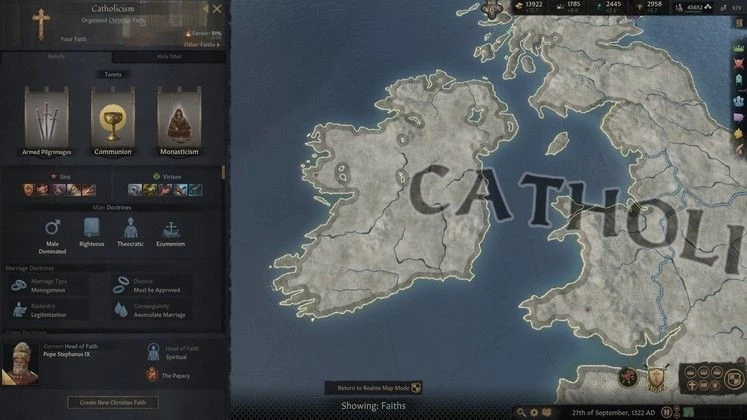Select the Beliefs tab
This screenshot has height=420, width=747.
[56, 56]
